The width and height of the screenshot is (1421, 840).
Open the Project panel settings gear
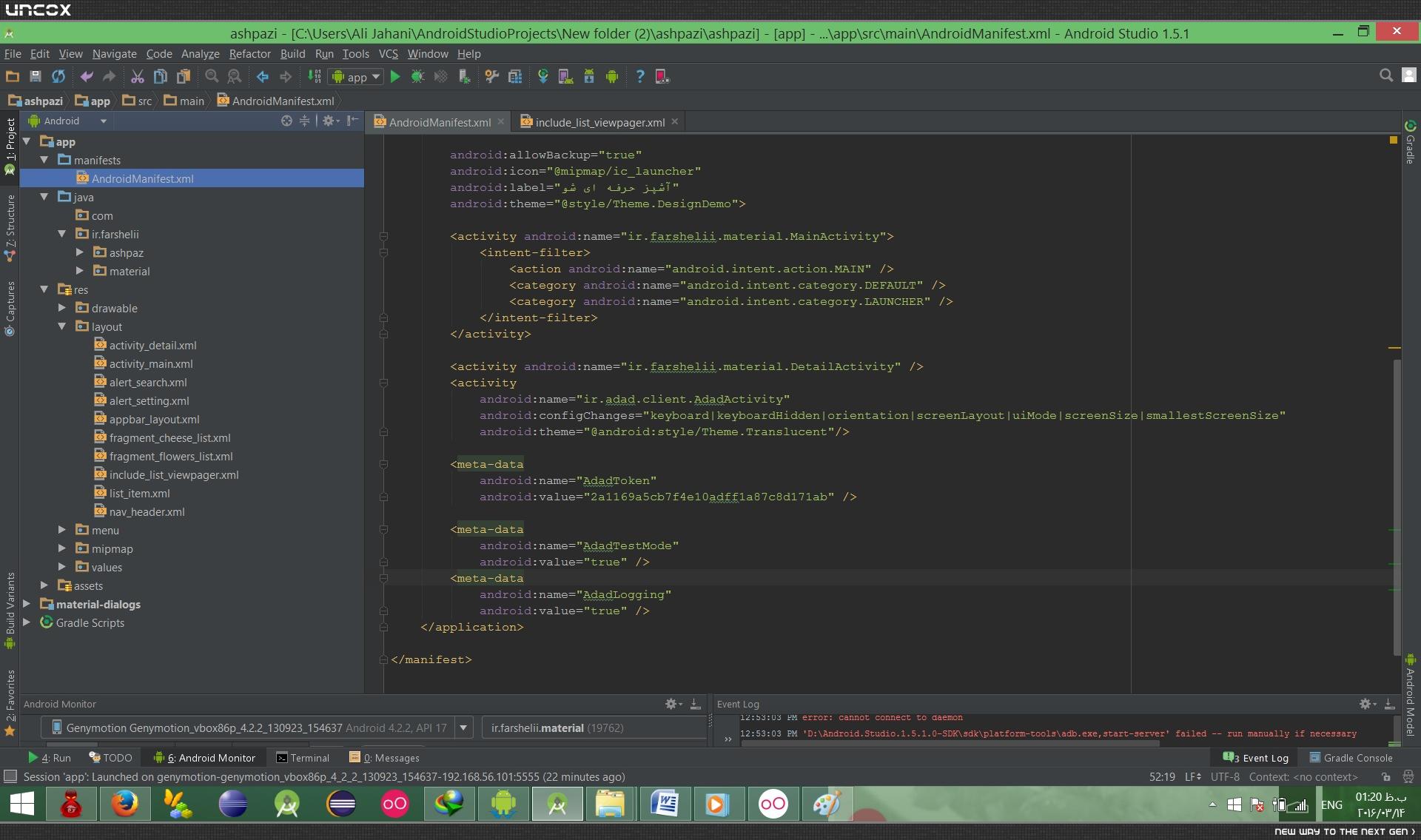pyautogui.click(x=330, y=121)
